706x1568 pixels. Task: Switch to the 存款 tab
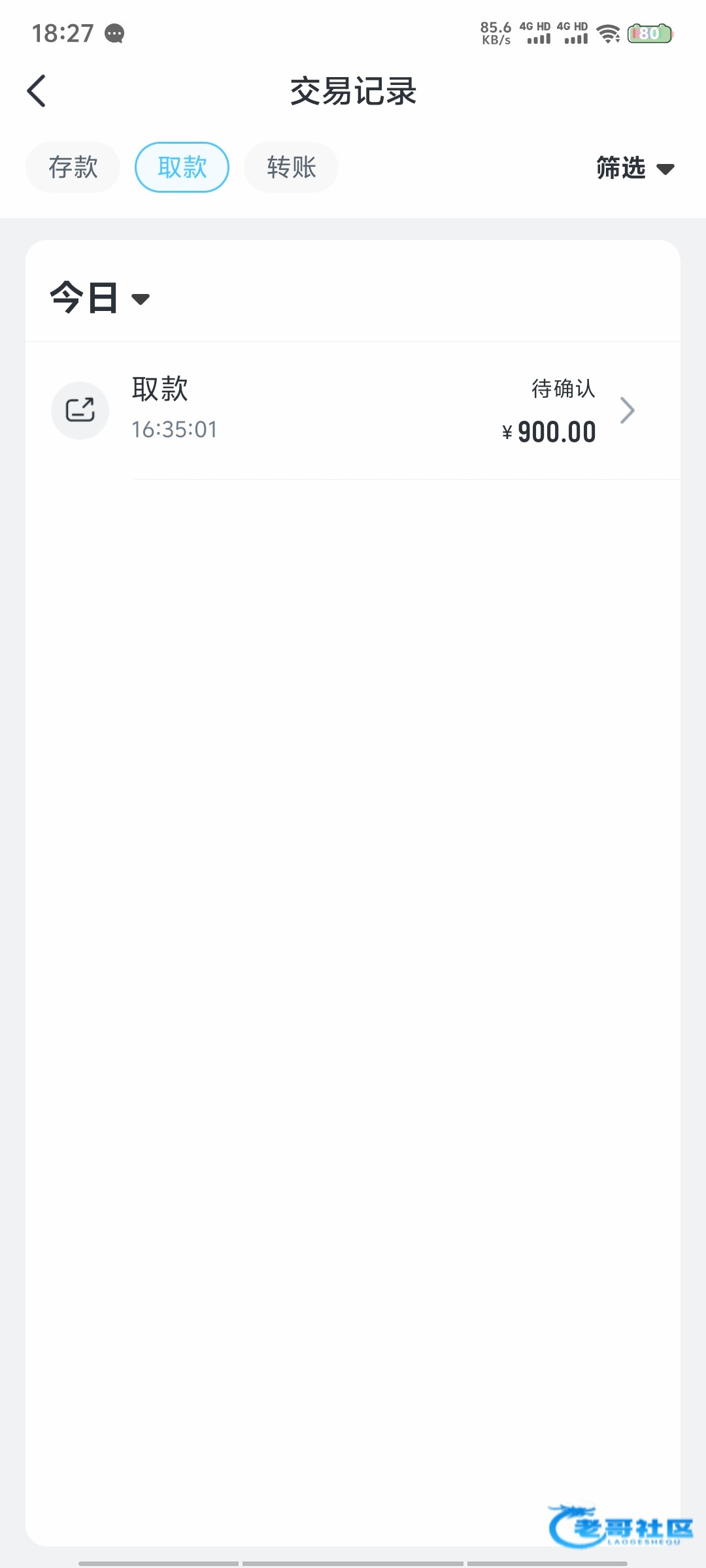(x=73, y=167)
